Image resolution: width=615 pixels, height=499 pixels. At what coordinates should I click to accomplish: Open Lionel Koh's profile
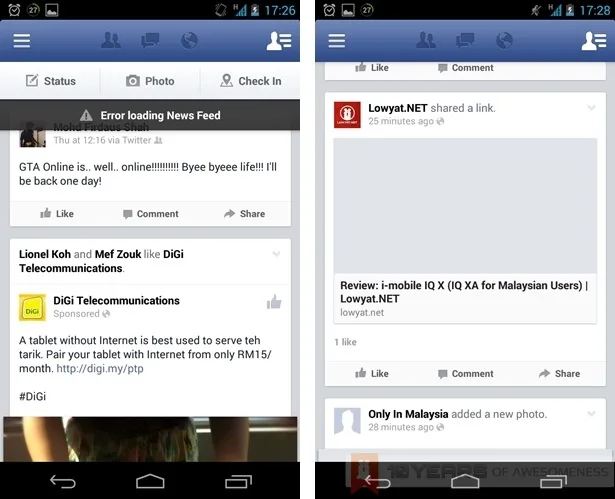pos(45,254)
